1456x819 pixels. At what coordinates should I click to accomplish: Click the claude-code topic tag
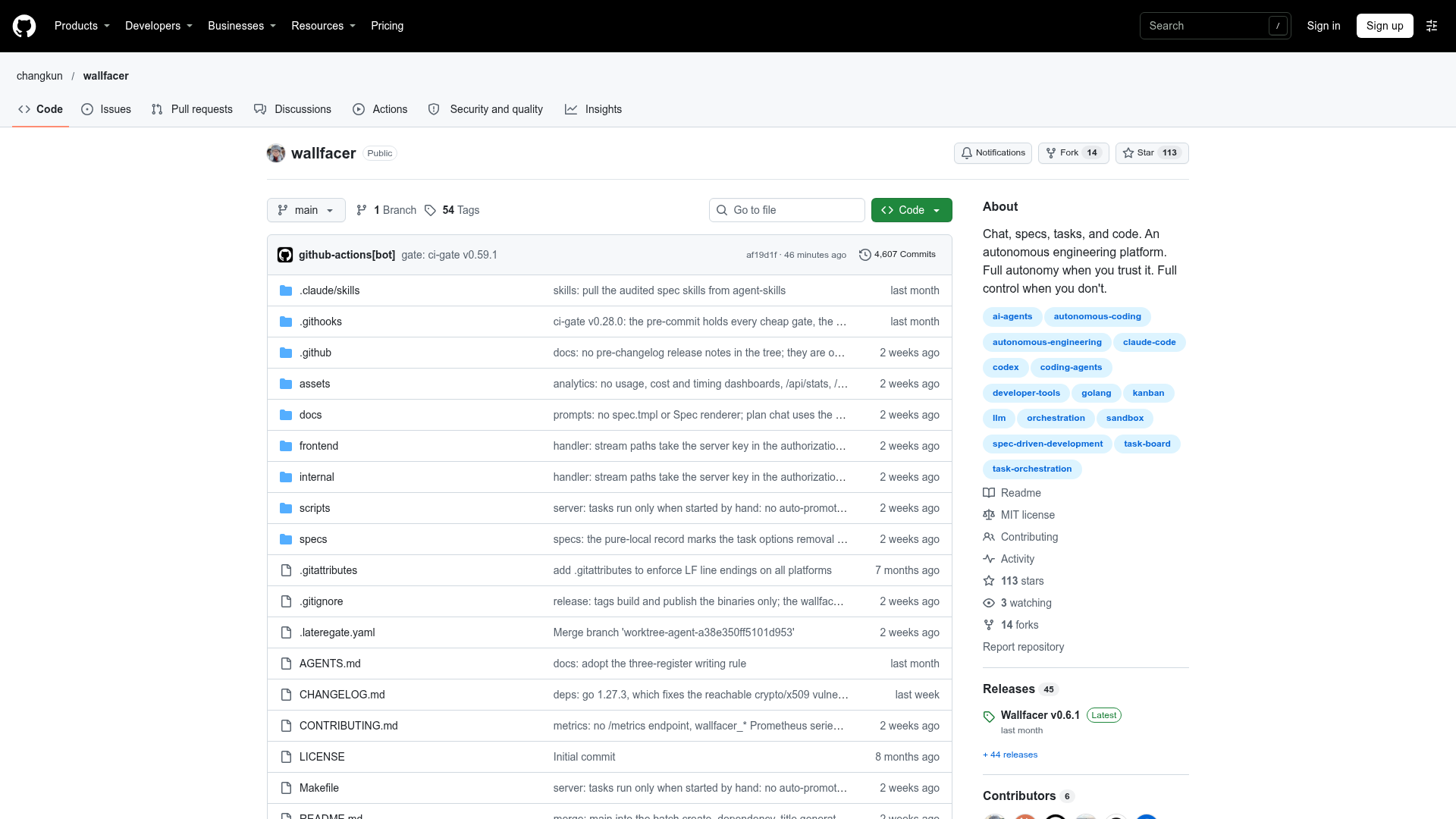[x=1149, y=342]
